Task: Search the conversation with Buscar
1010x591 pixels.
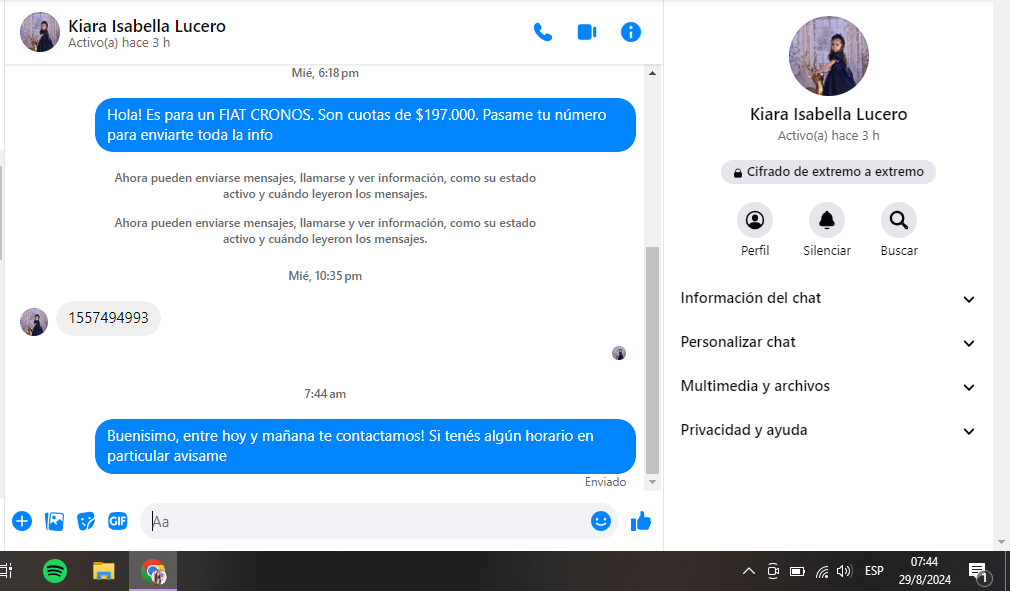Action: pos(899,220)
